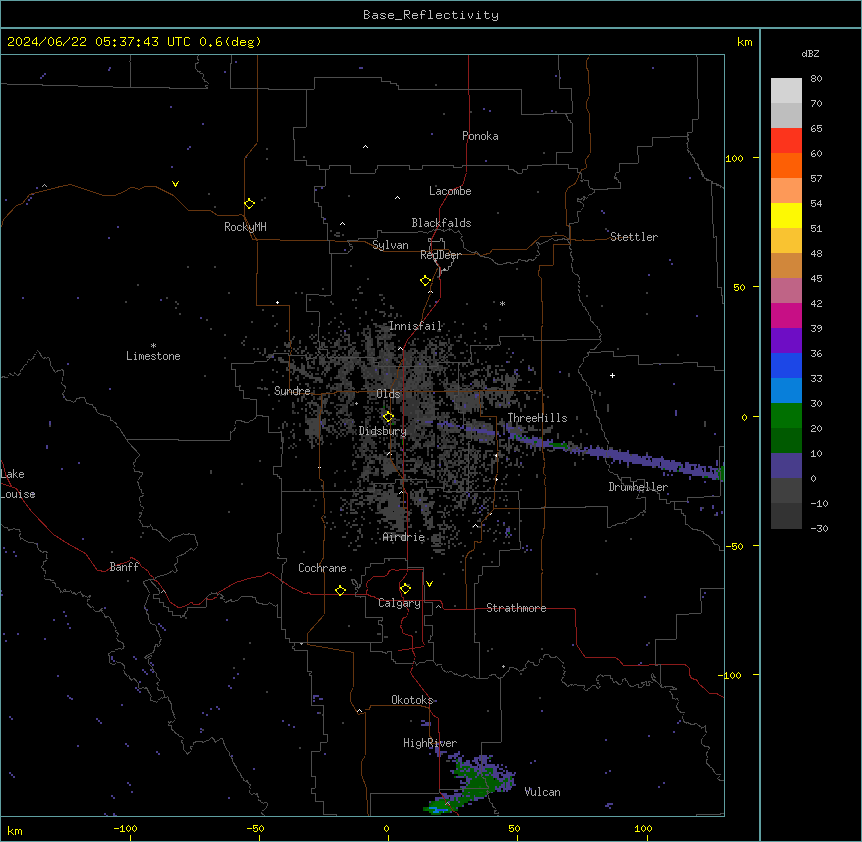Screen dimensions: 862x842
Task: Click the red 65 dBZ color swatch
Action: tap(786, 141)
